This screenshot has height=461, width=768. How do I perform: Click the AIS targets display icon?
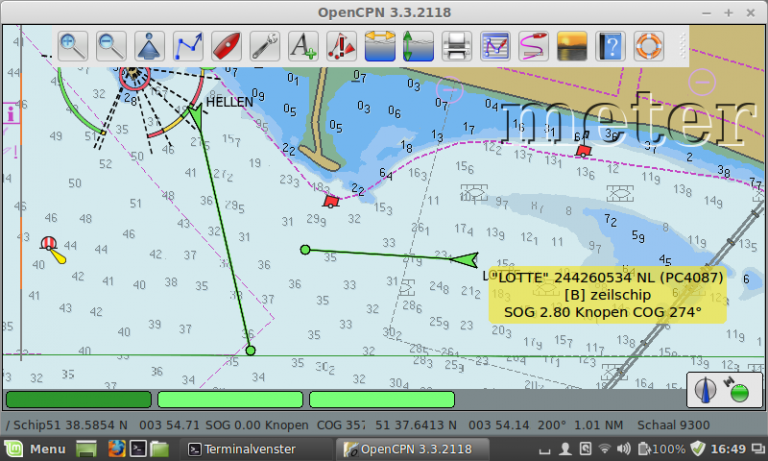click(x=341, y=46)
